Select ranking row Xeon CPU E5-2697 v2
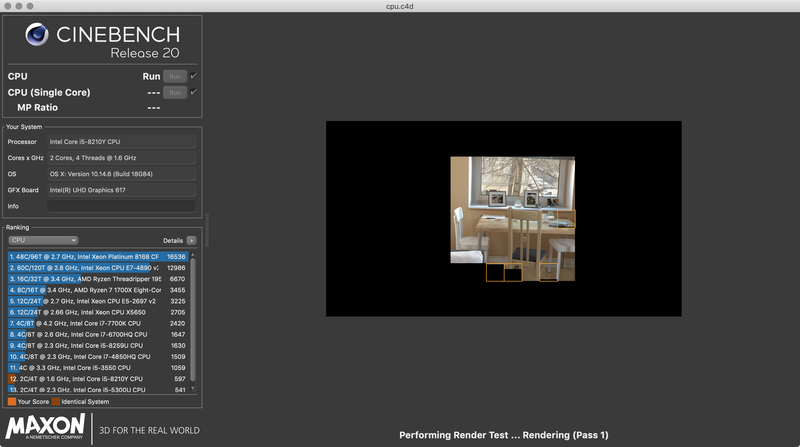 [98, 301]
